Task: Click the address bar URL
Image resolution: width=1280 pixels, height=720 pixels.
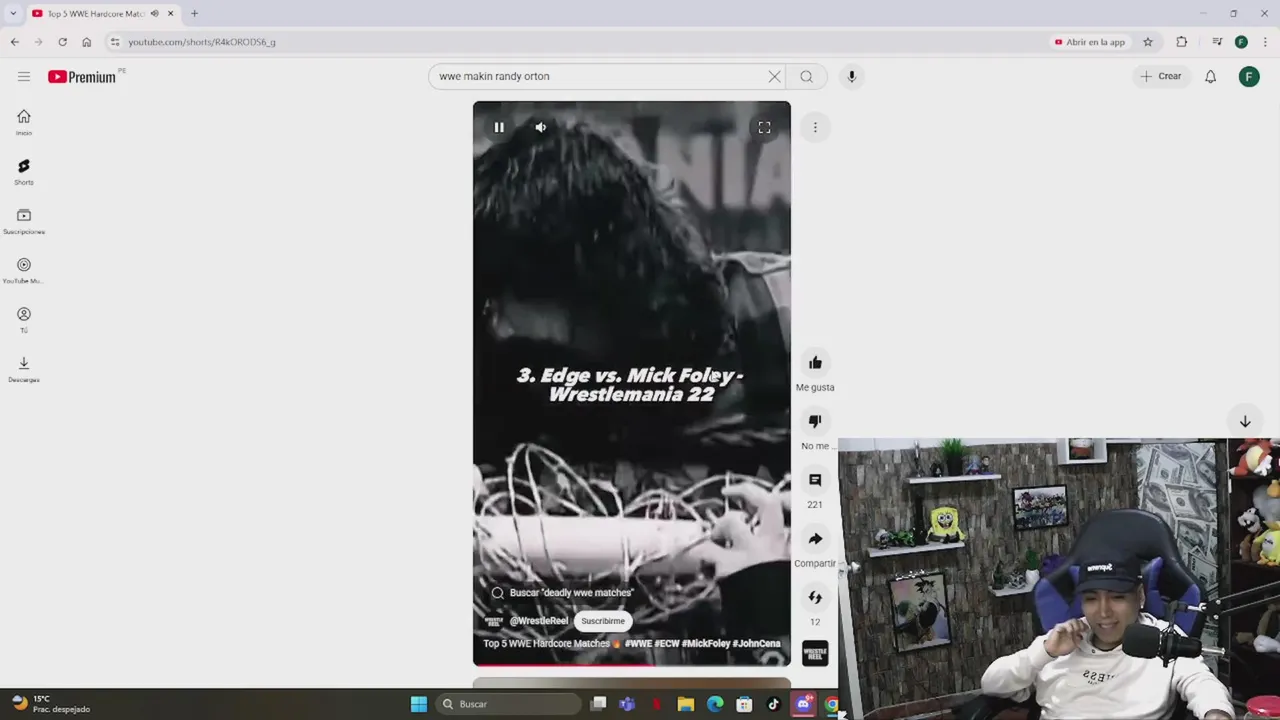Action: pyautogui.click(x=202, y=42)
